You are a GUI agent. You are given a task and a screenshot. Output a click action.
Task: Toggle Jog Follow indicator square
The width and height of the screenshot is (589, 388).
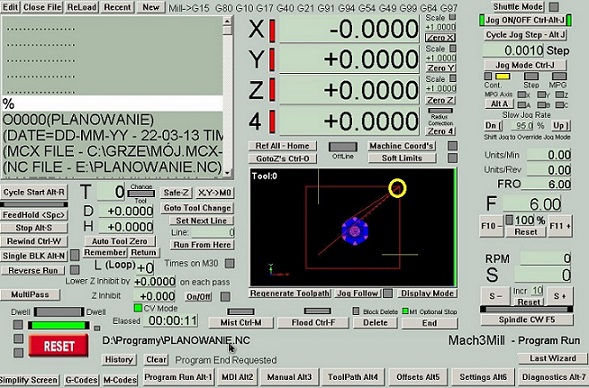(x=388, y=293)
